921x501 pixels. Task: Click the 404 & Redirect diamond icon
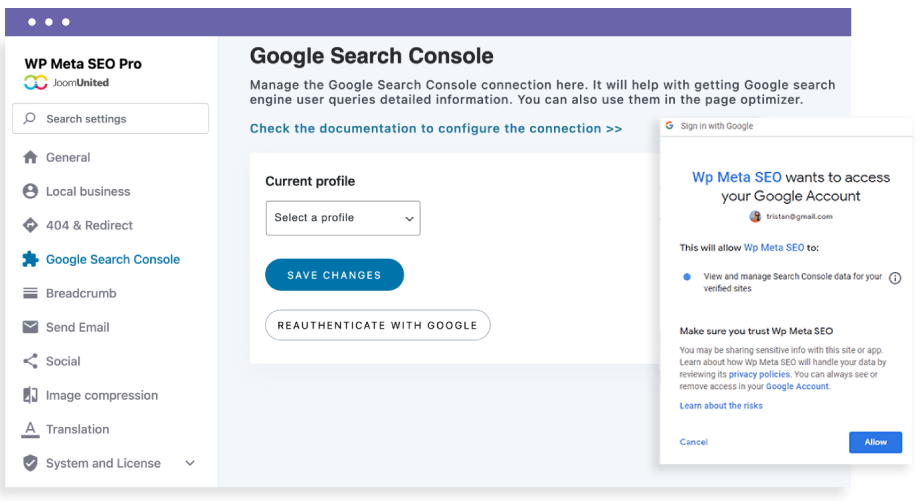[30, 225]
